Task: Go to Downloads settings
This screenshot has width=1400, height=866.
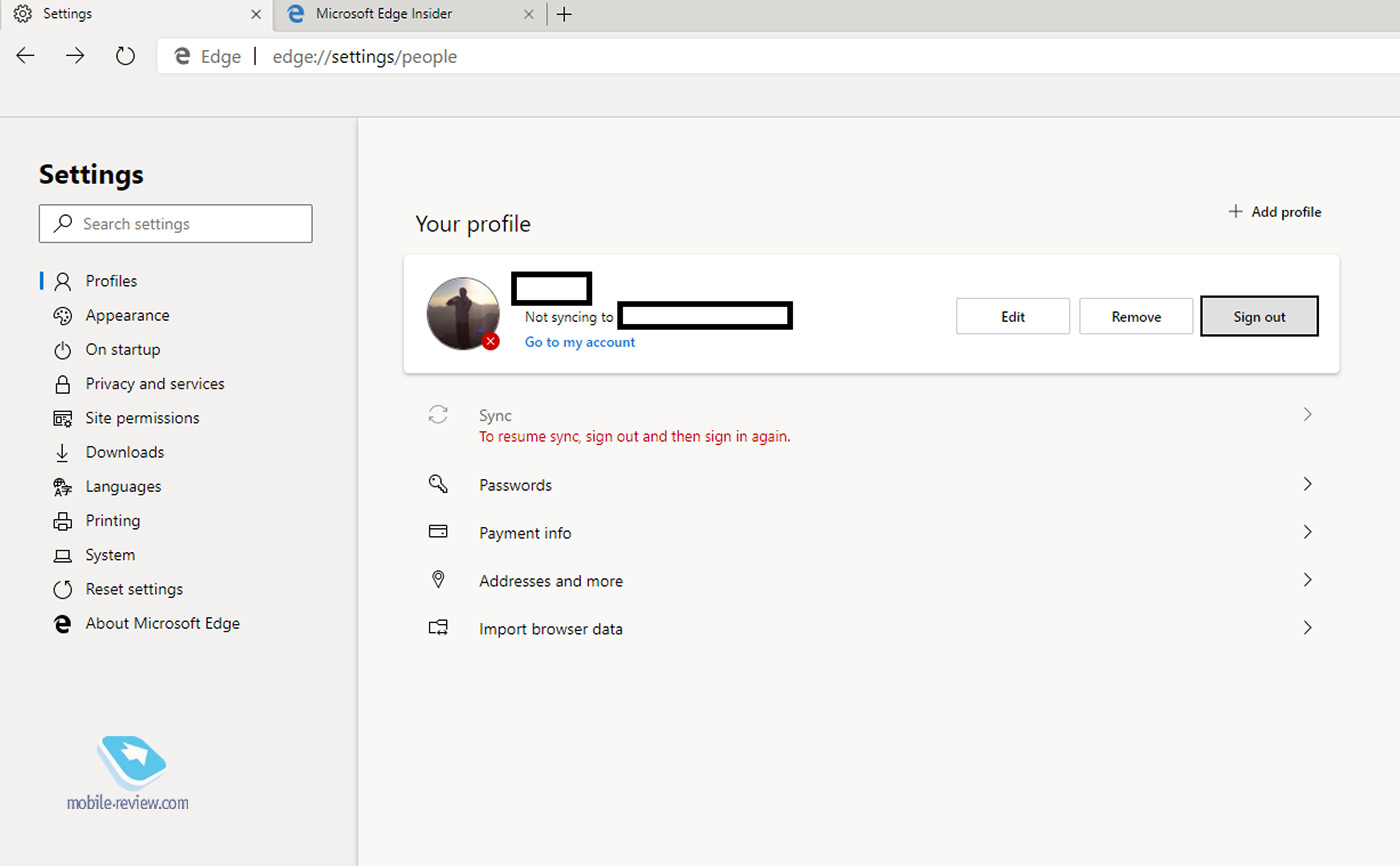Action: coord(125,452)
